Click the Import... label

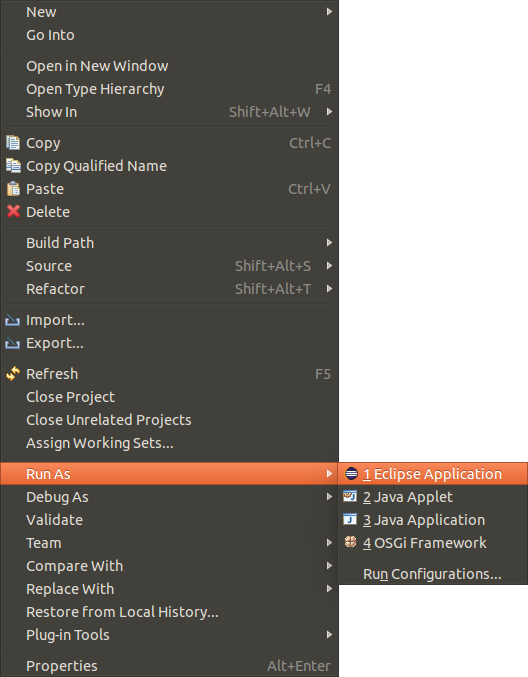[x=55, y=320]
